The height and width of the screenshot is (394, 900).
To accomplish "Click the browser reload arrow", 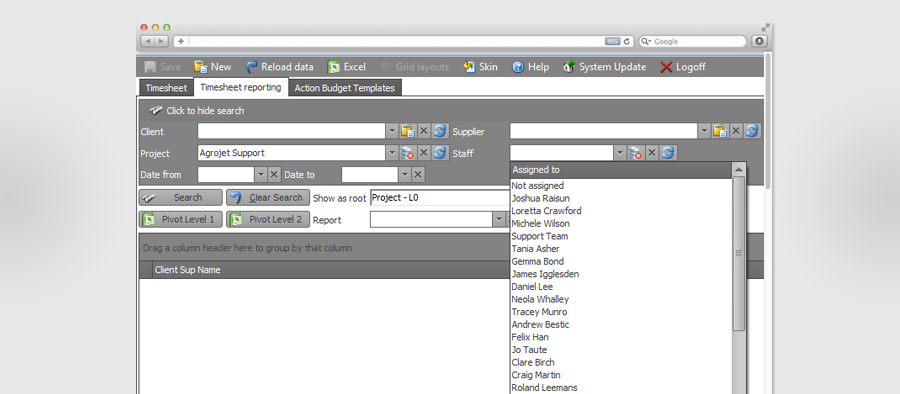I will (x=626, y=41).
